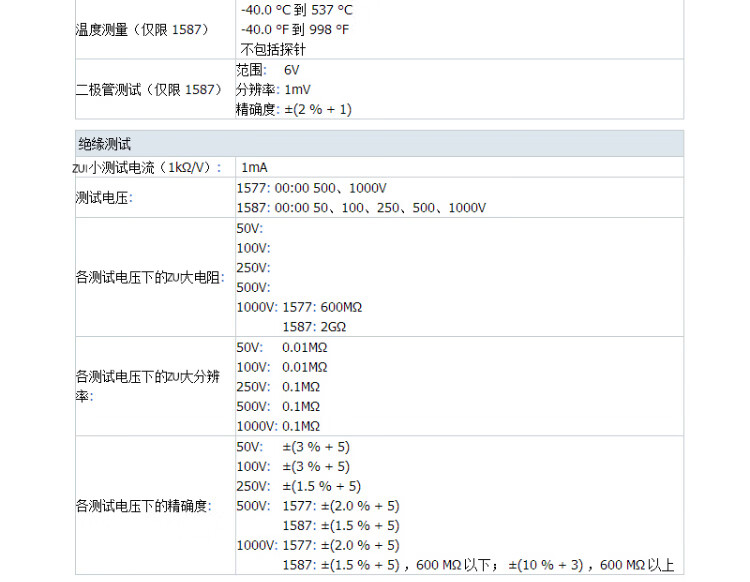Select the 500V: 0.1MΩ resolution line
Image resolution: width=750 pixels, height=582 pixels.
278,406
